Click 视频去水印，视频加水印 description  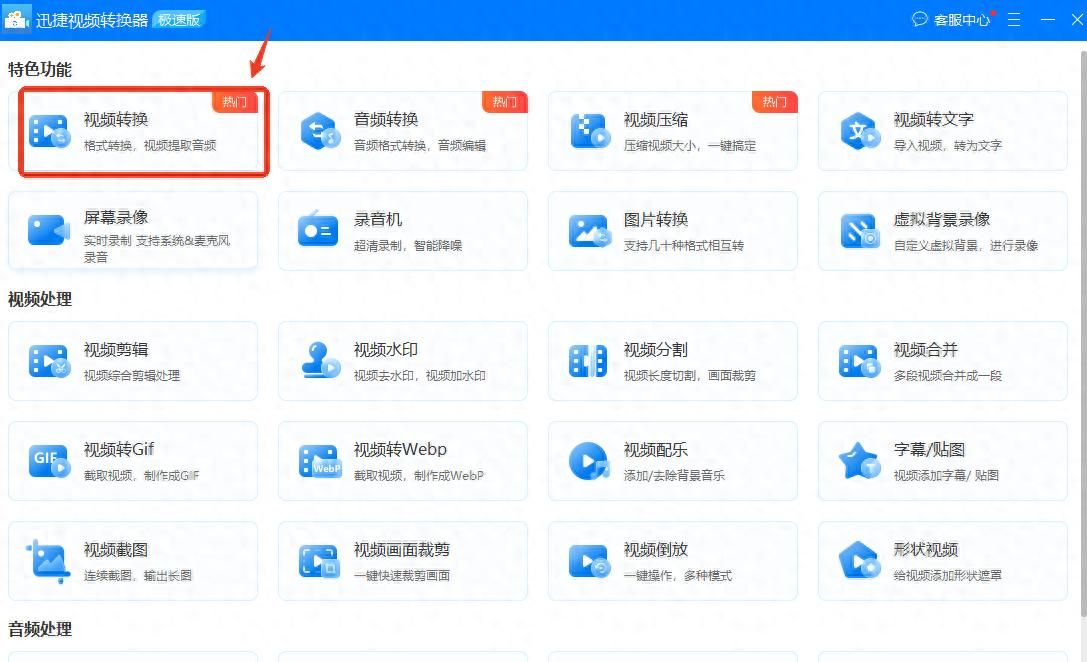pos(419,375)
